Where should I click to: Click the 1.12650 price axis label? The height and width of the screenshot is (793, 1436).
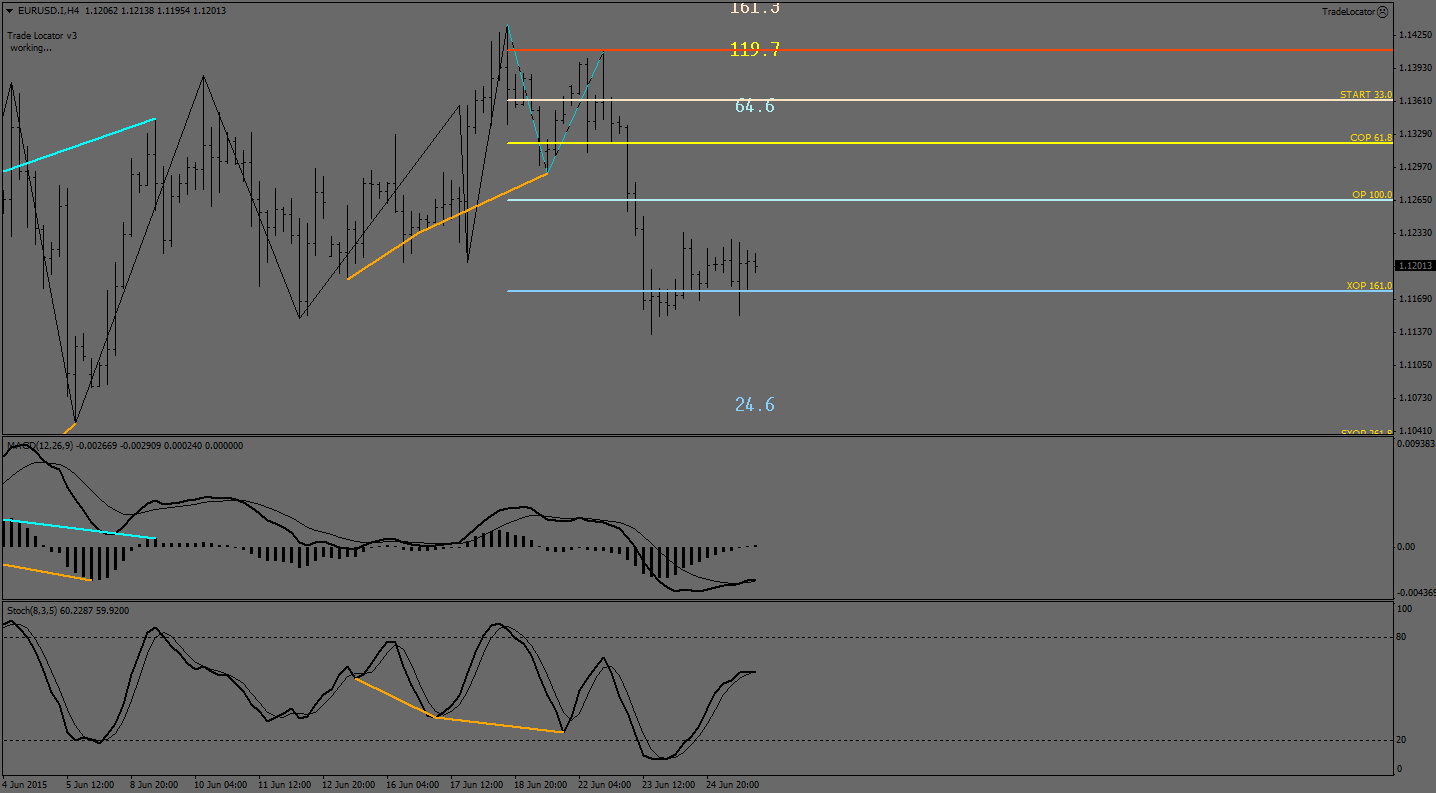(x=1415, y=200)
